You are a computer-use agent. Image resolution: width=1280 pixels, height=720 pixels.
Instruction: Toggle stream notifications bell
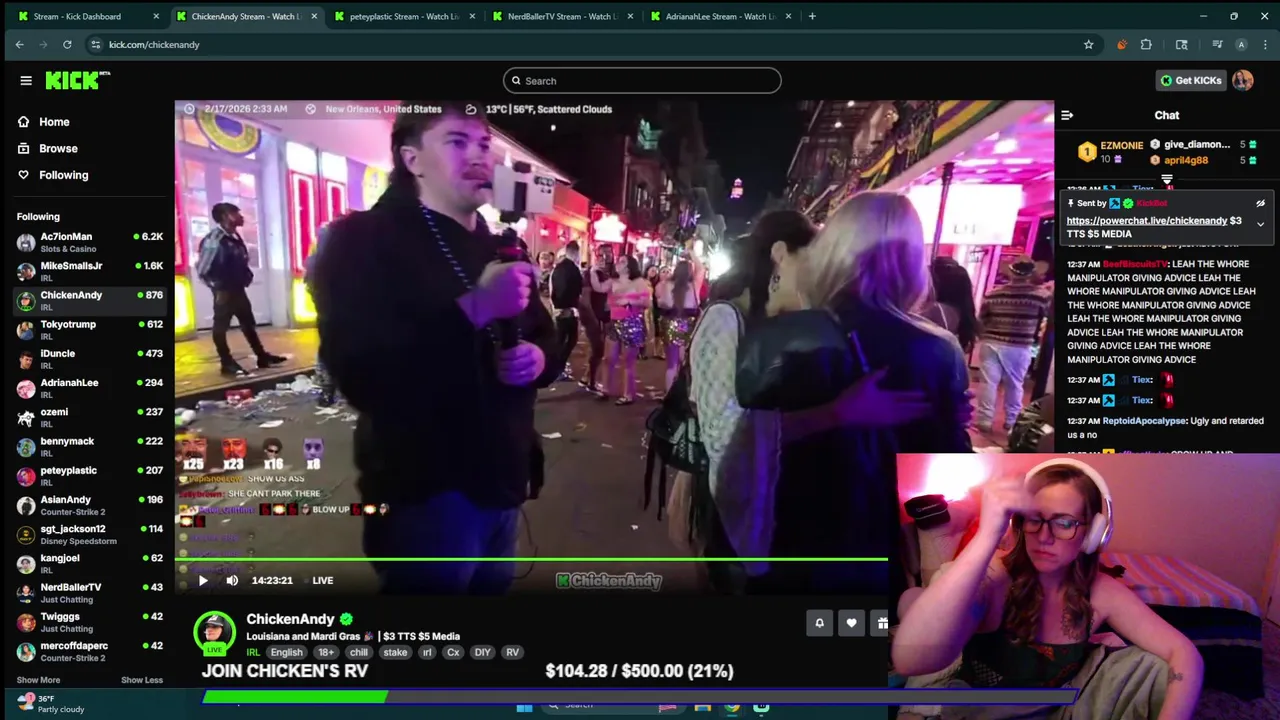pos(819,623)
